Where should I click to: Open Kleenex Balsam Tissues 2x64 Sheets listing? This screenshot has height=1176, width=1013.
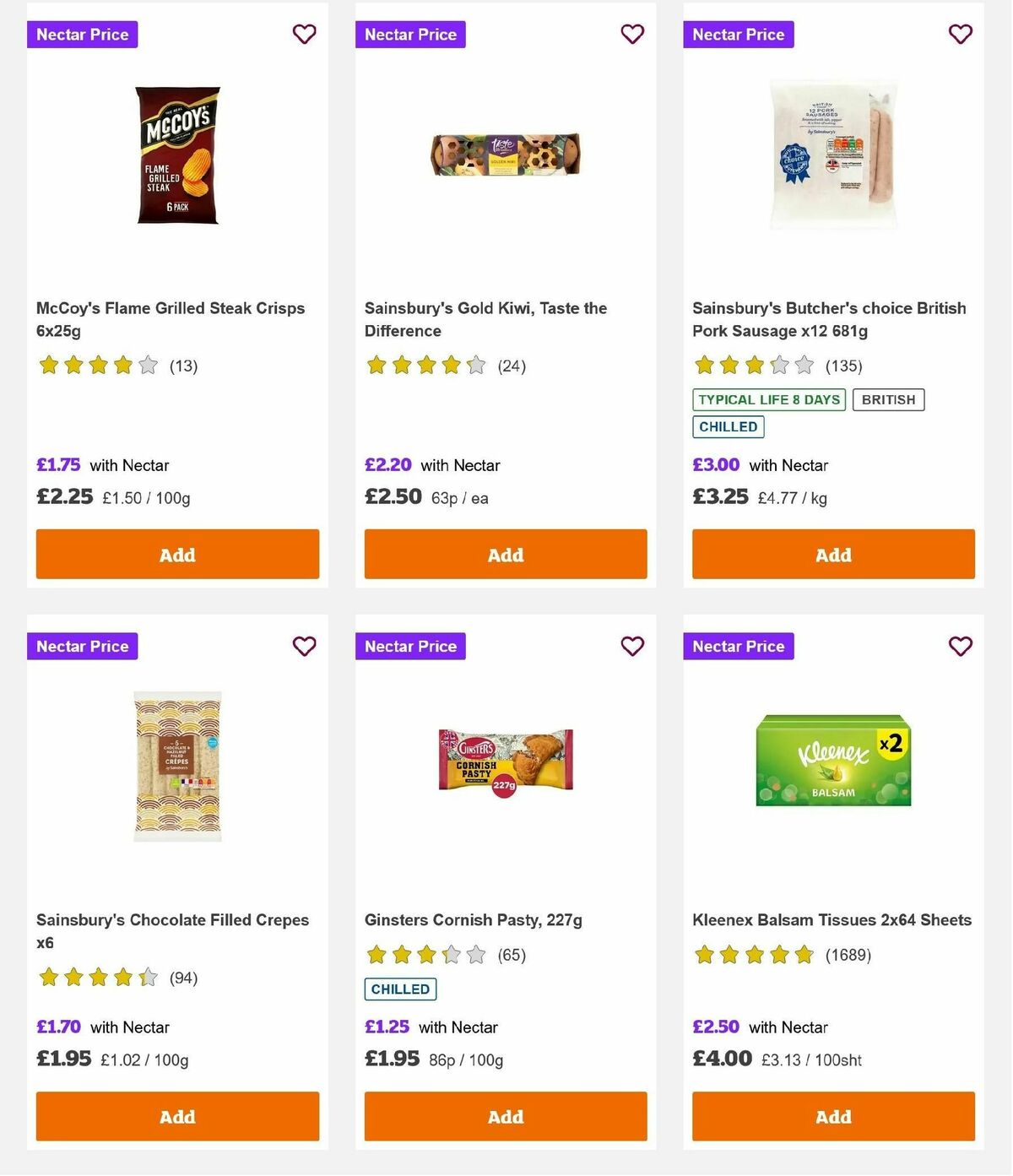click(832, 919)
